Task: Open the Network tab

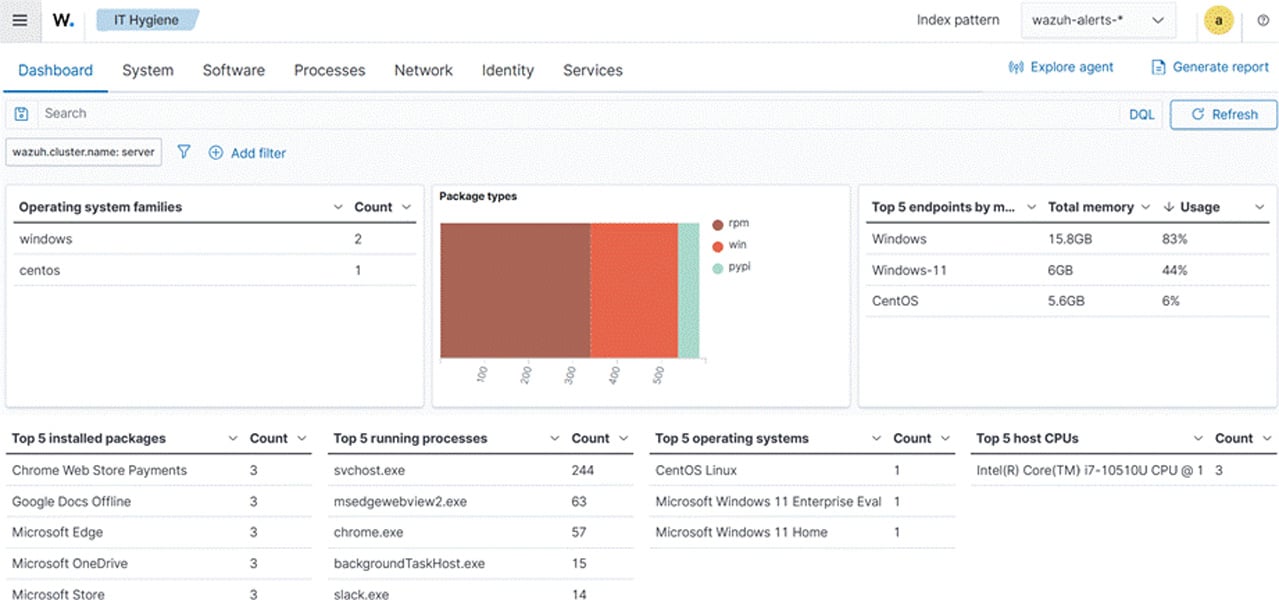Action: click(x=423, y=70)
